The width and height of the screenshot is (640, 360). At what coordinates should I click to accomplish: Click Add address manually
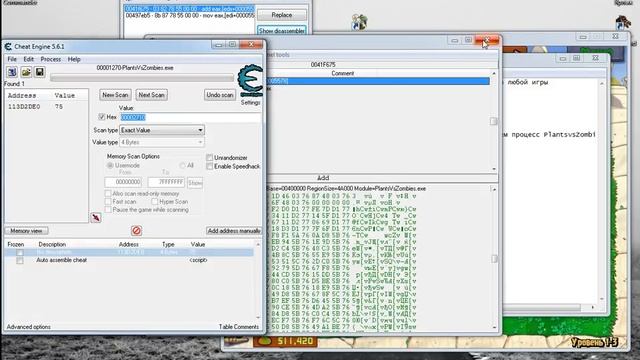pyautogui.click(x=234, y=231)
